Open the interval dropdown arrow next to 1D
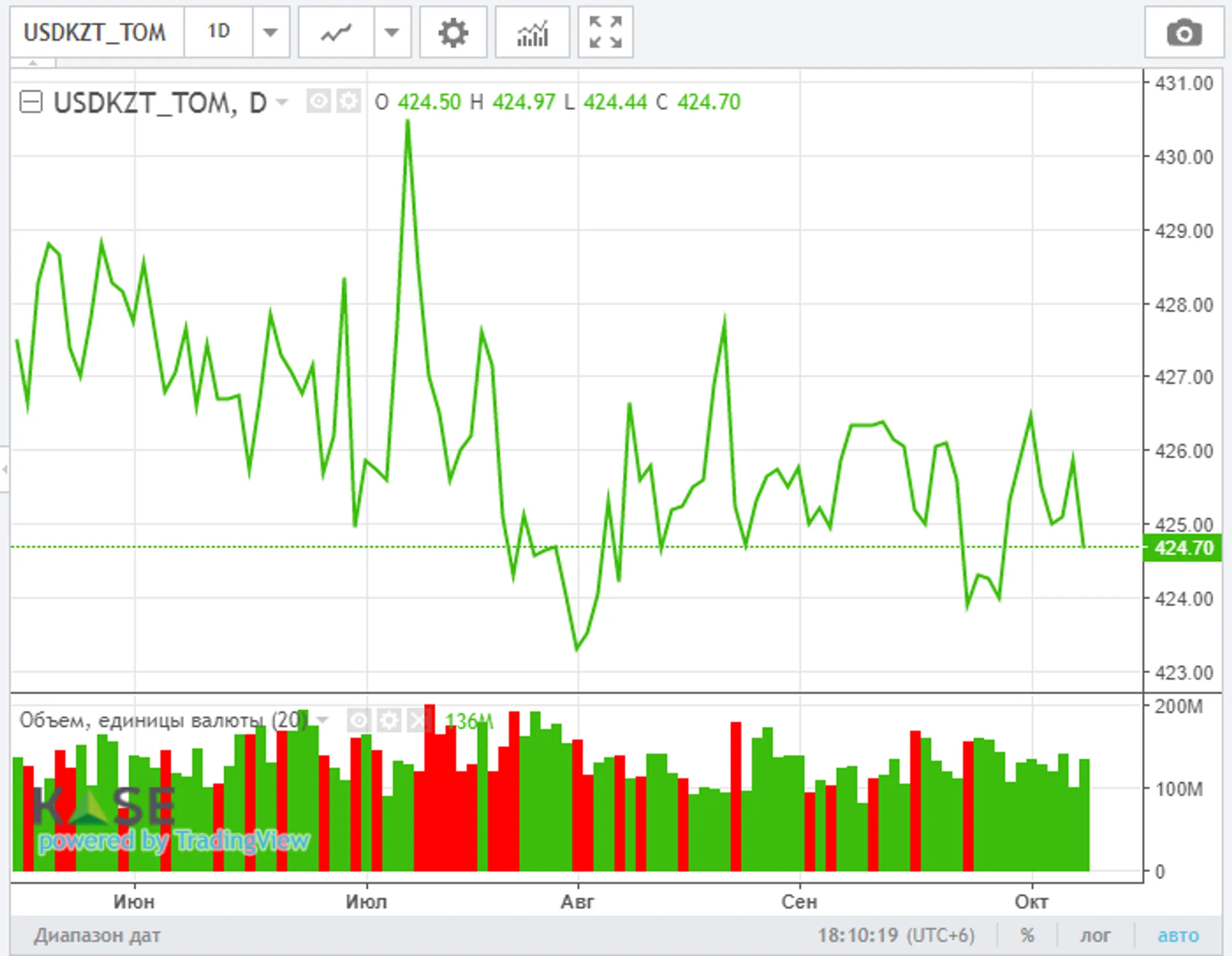This screenshot has width=1232, height=956. tap(271, 32)
